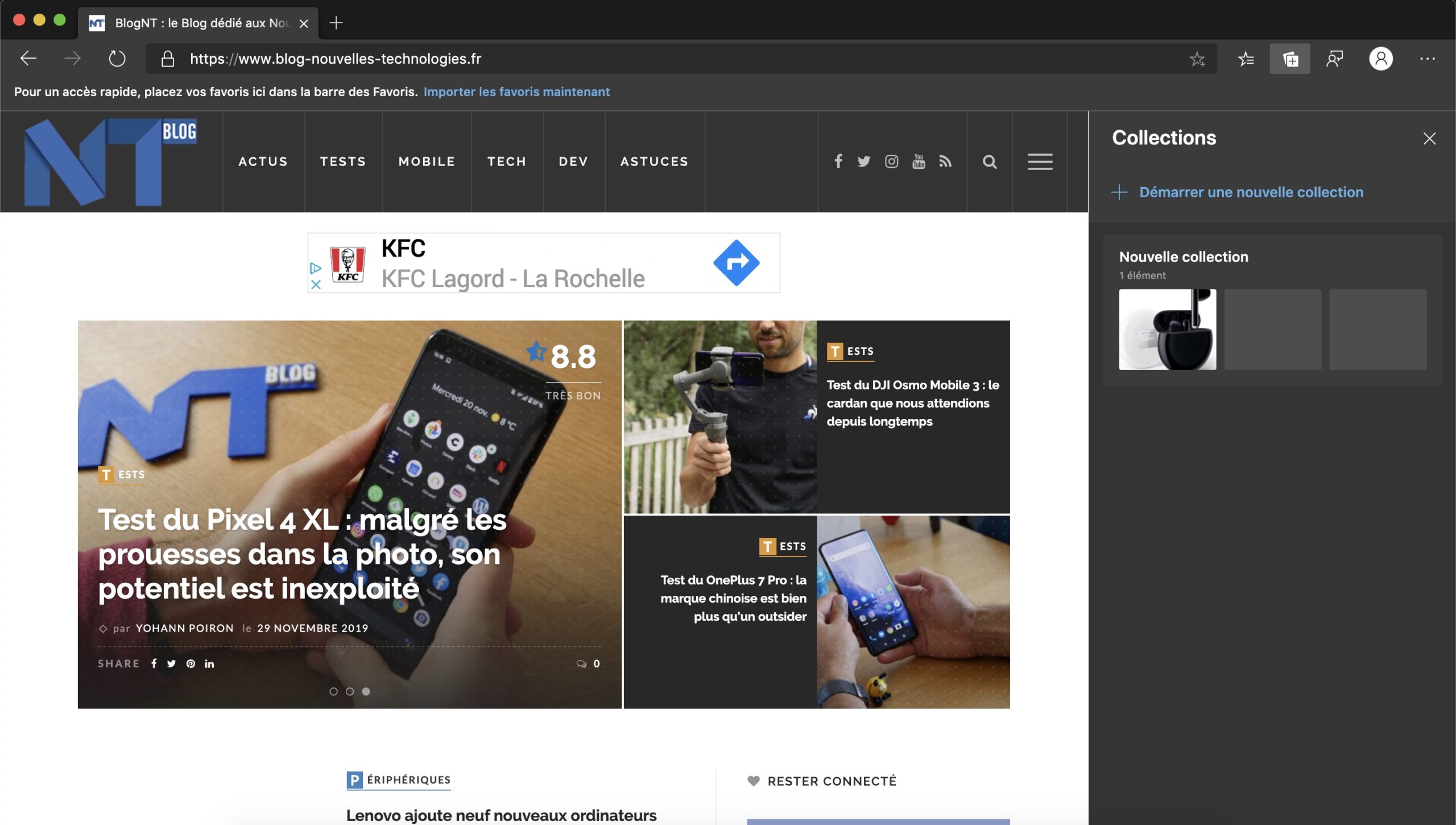Toggle the favorites star in address bar
Viewport: 1456px width, 825px height.
tap(1199, 58)
